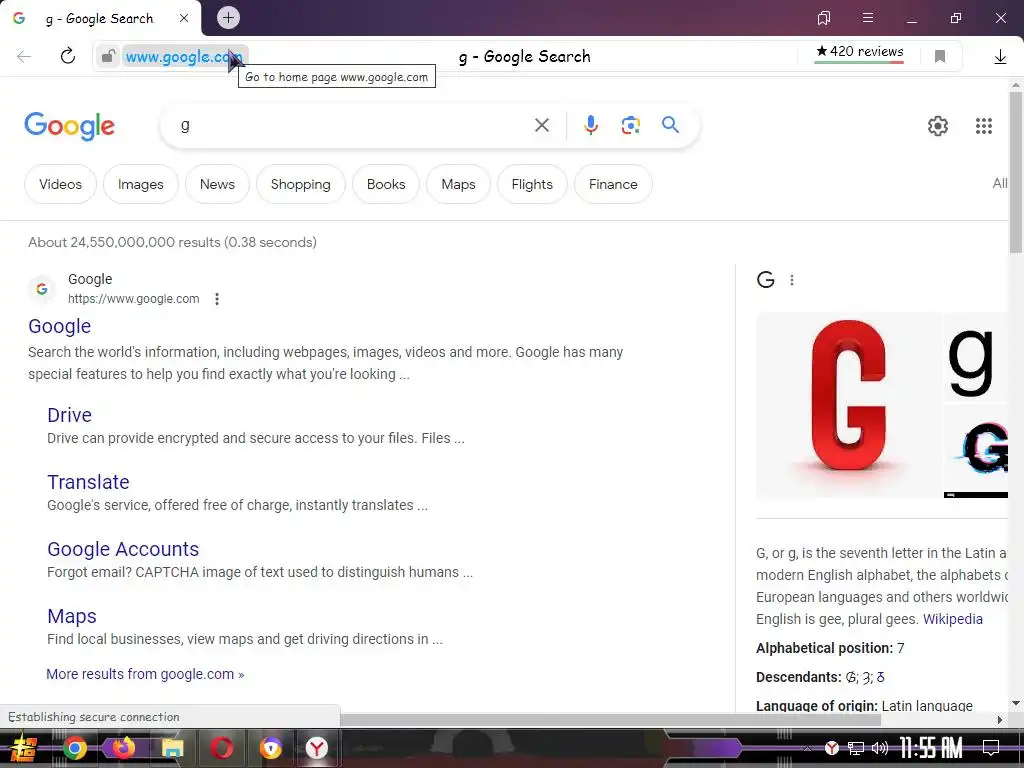This screenshot has width=1024, height=768.
Task: Filter results by News
Action: [x=217, y=184]
